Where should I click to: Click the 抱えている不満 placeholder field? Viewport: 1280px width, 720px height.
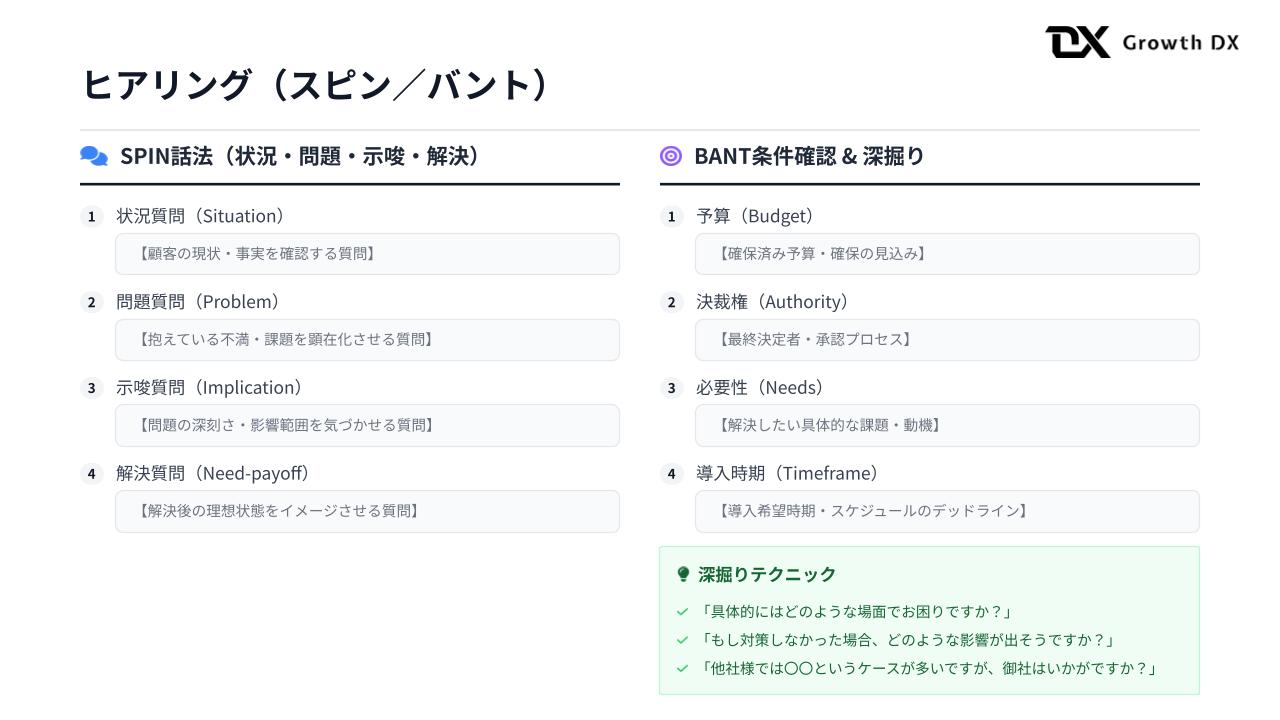pyautogui.click(x=367, y=340)
